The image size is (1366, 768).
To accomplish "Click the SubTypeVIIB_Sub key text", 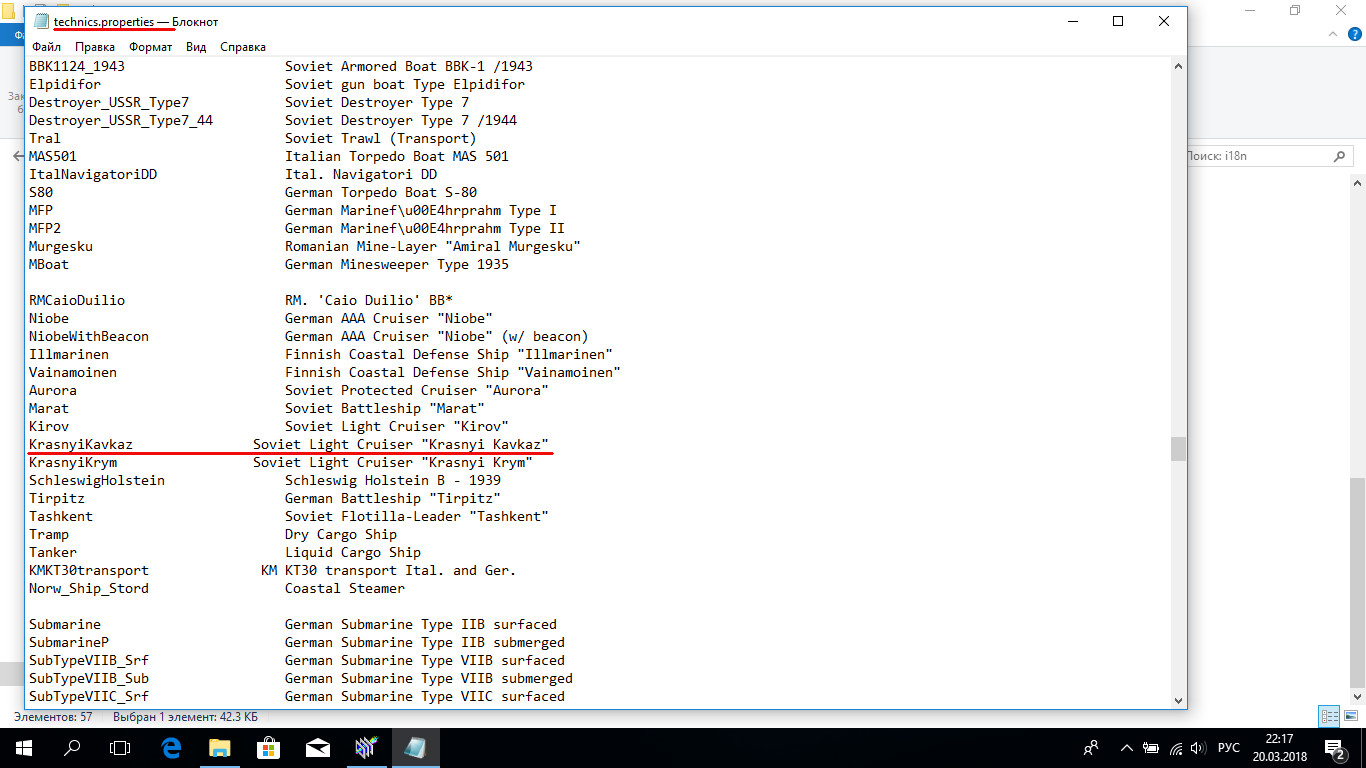I will click(x=89, y=678).
